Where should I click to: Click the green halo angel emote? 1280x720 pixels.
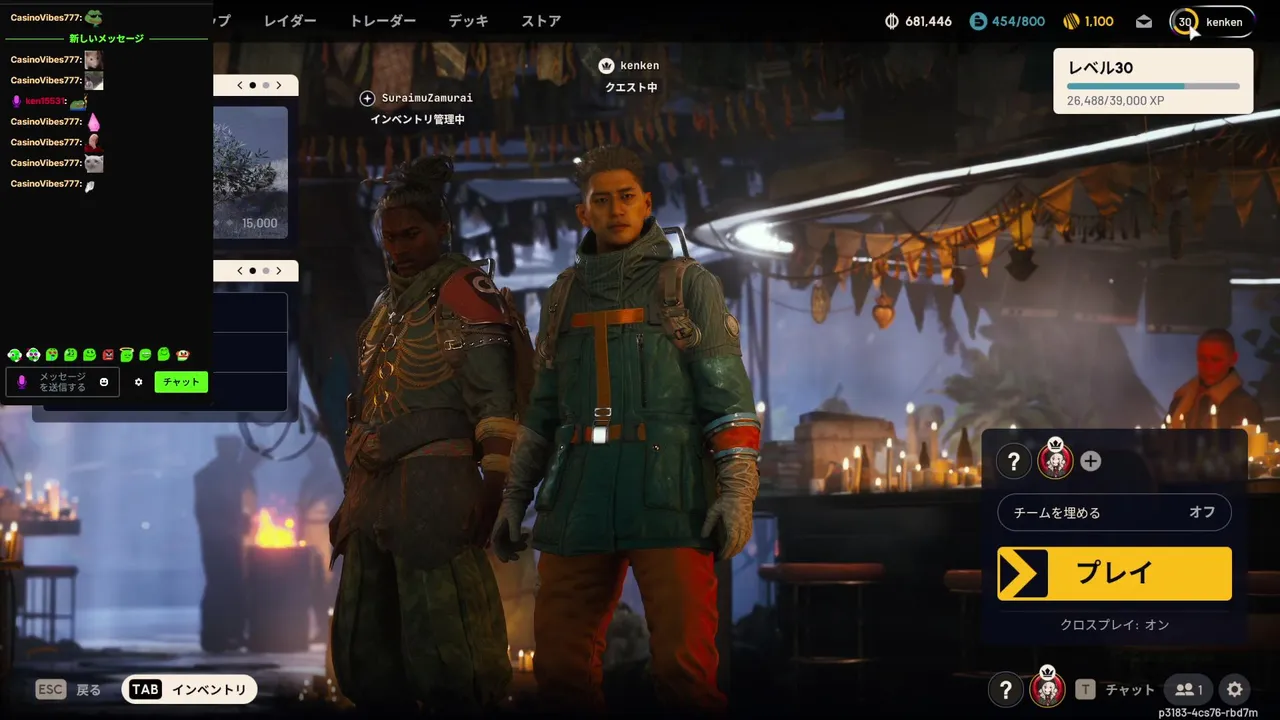[126, 355]
